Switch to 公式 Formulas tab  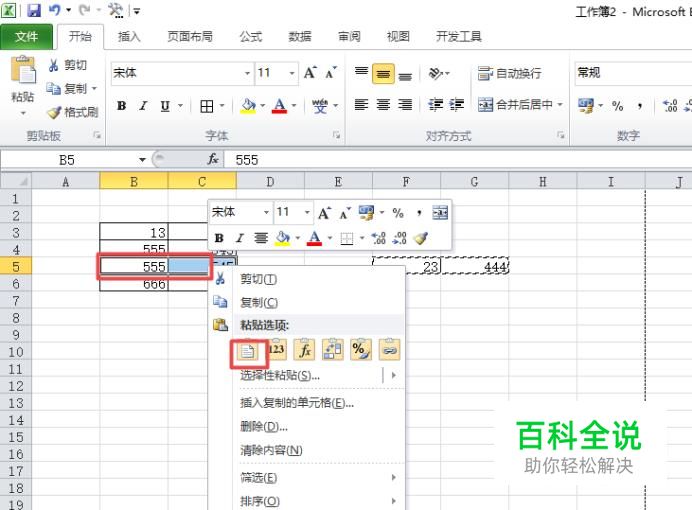251,37
